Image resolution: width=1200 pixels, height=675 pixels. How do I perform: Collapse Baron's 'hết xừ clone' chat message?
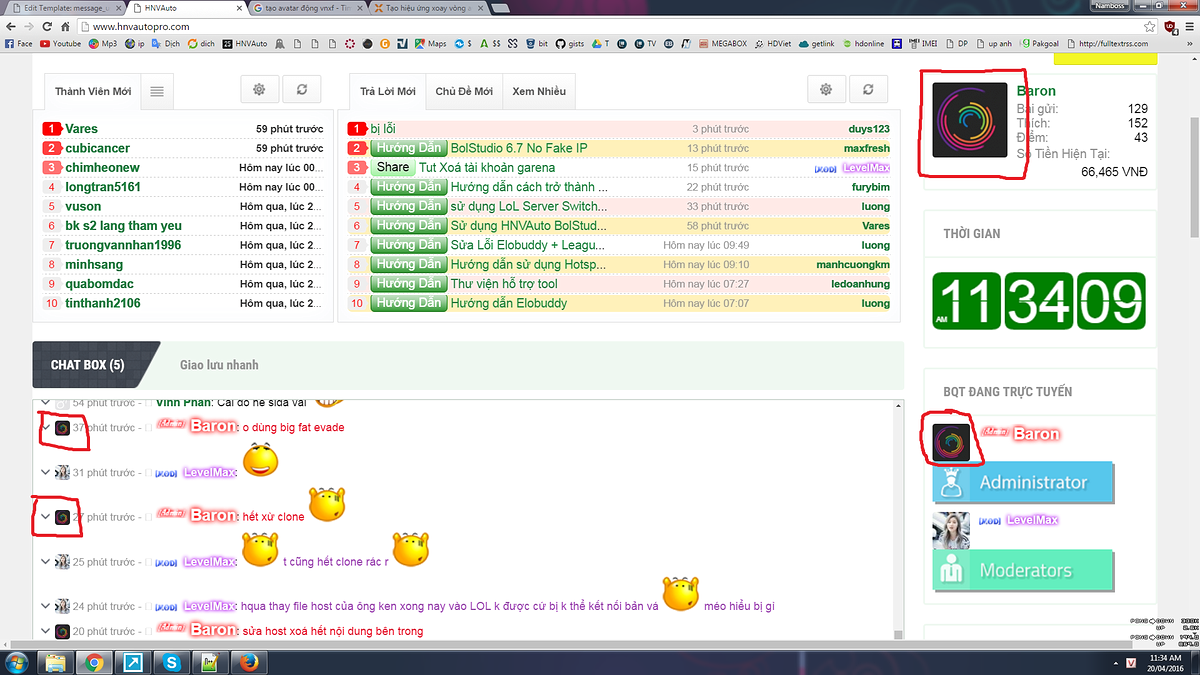pos(44,516)
